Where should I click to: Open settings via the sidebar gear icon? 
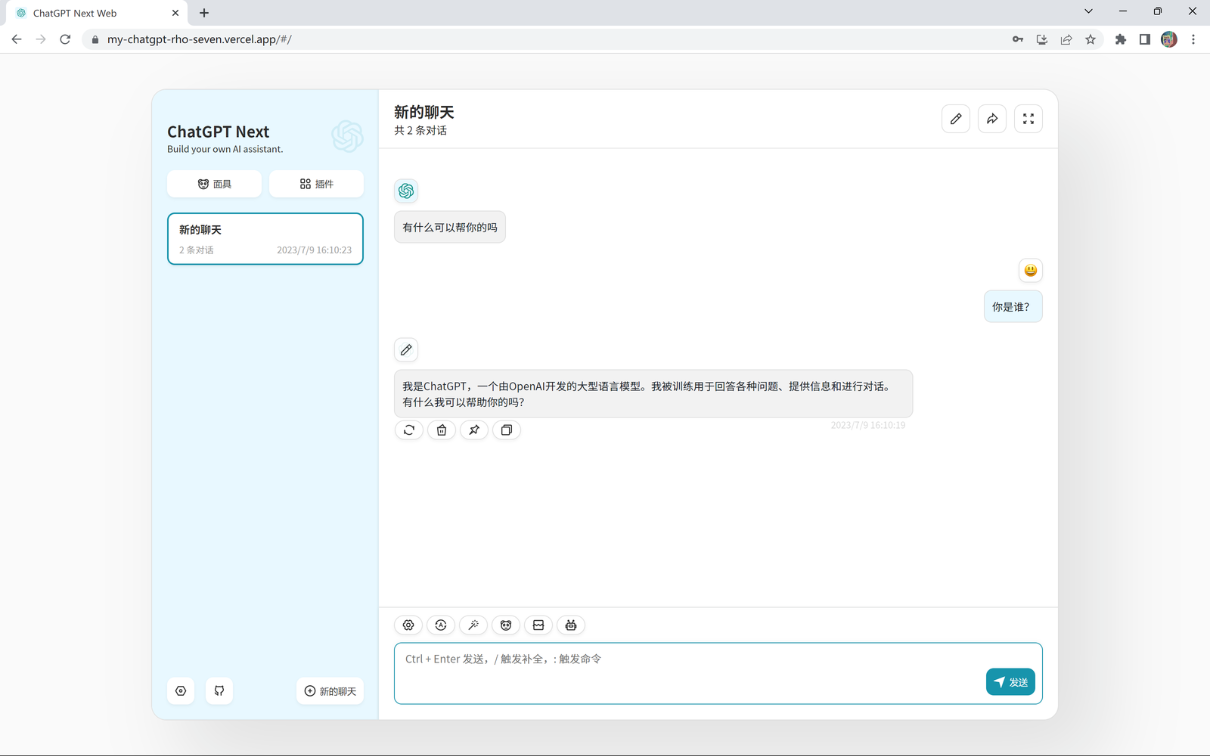pos(181,691)
